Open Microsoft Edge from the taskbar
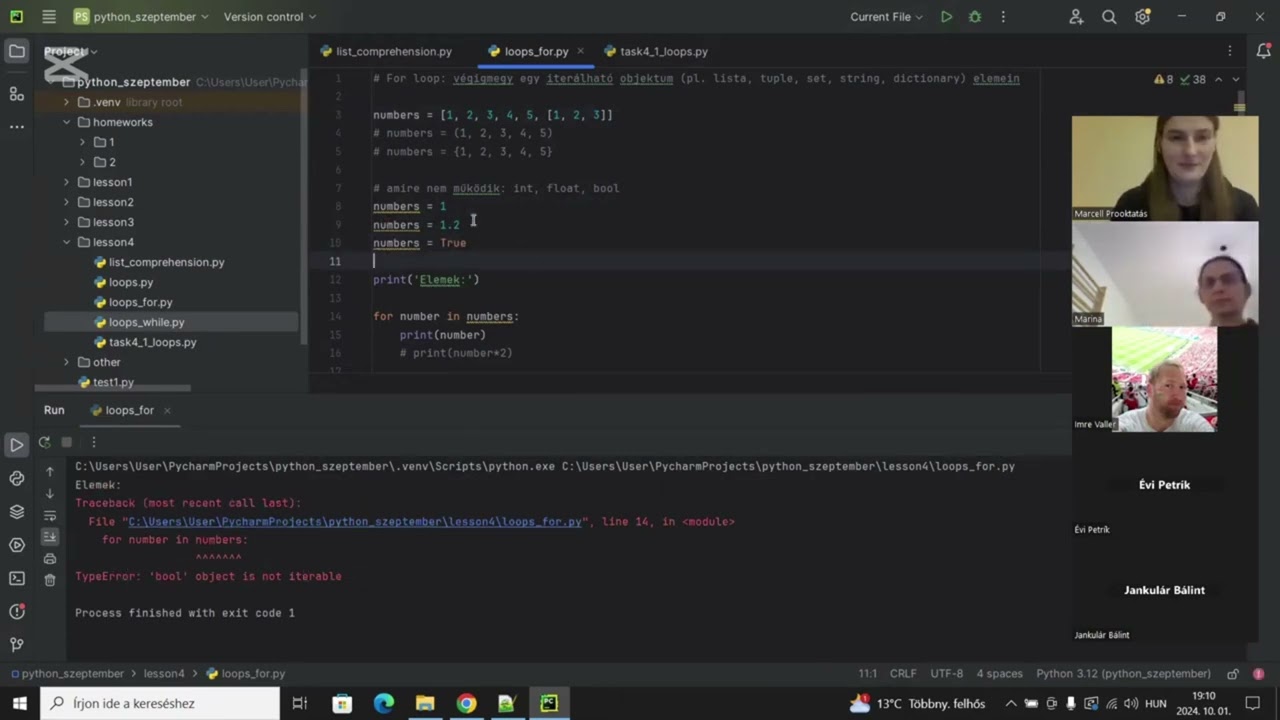Screen dimensions: 1280x720 point(384,703)
